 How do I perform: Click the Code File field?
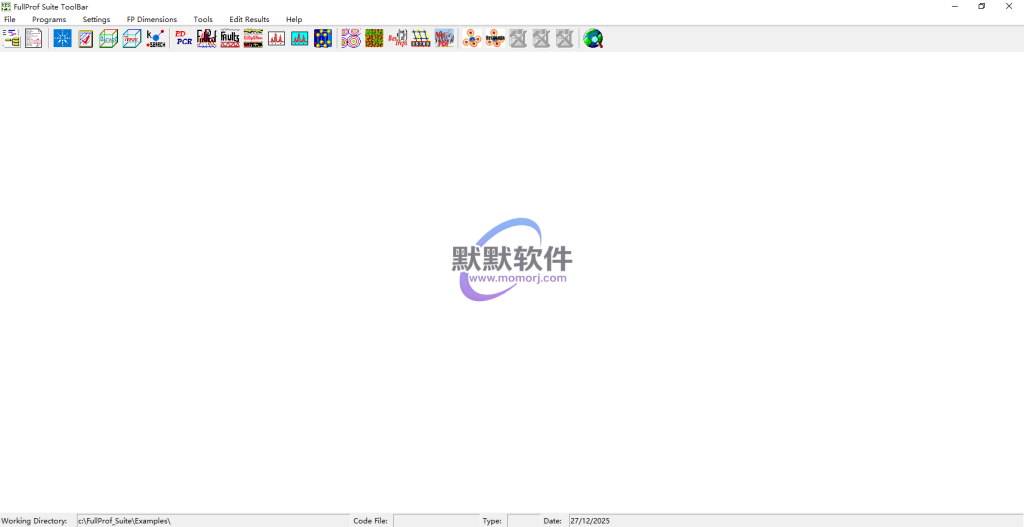click(435, 521)
